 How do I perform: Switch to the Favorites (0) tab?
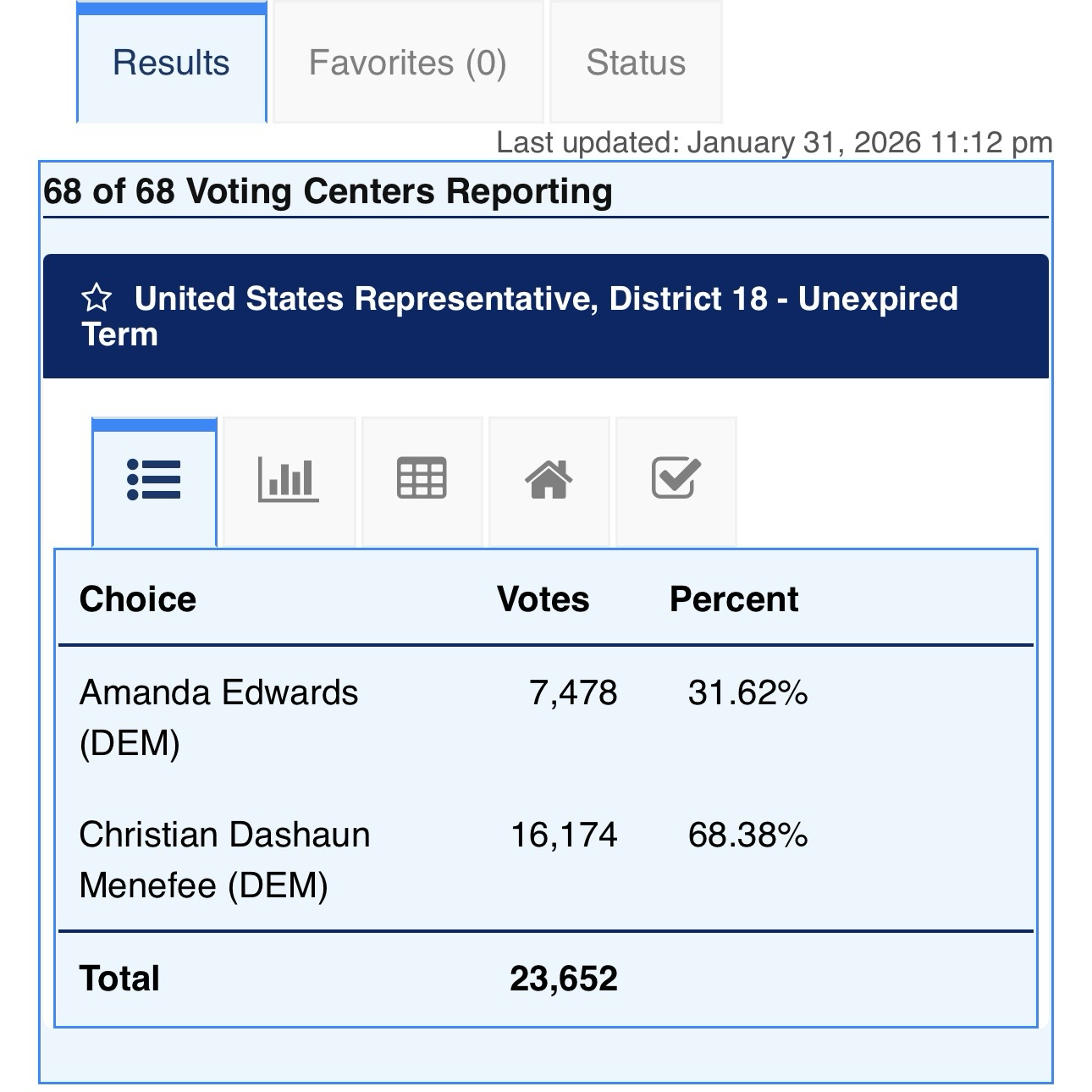click(x=407, y=63)
